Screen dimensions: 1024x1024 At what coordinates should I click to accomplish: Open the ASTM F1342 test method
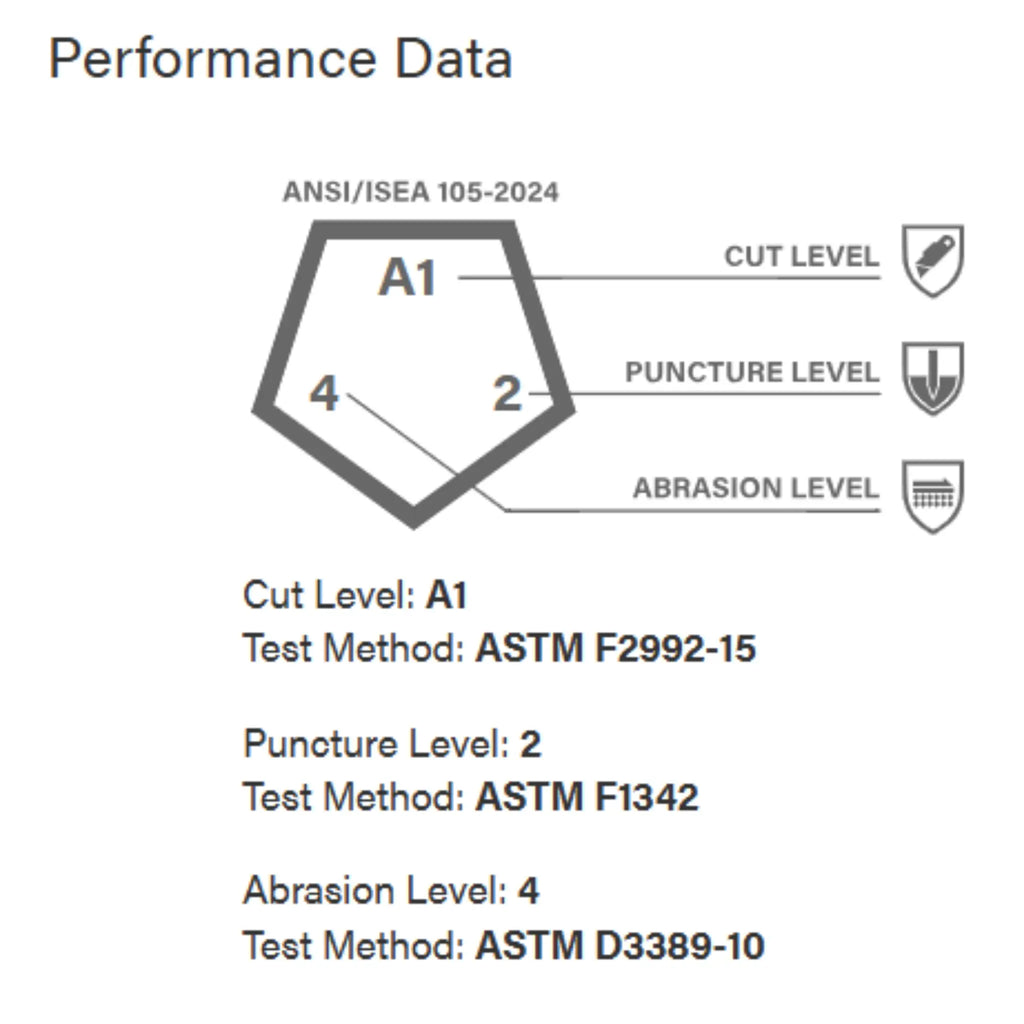tap(587, 797)
